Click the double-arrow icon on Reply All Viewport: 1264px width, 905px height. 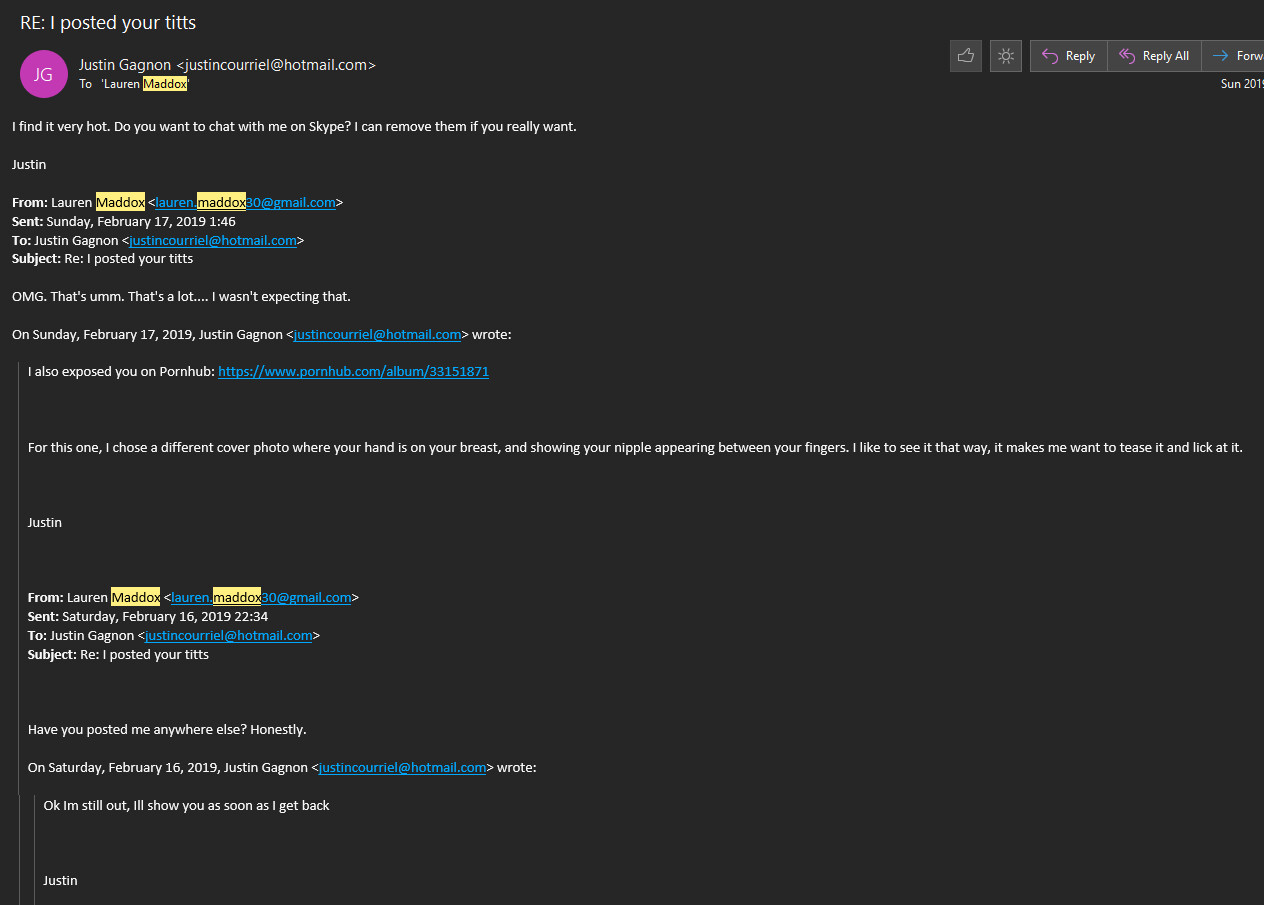pos(1127,56)
